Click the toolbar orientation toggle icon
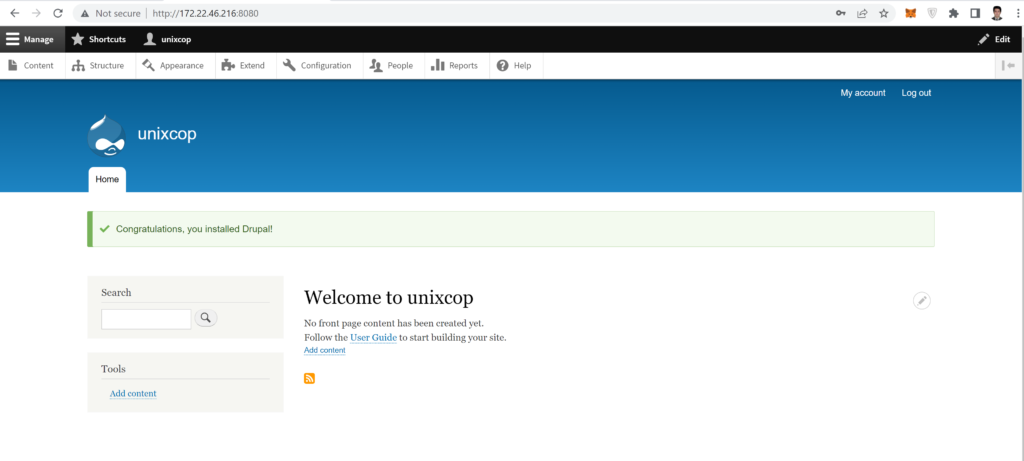 click(x=1008, y=65)
